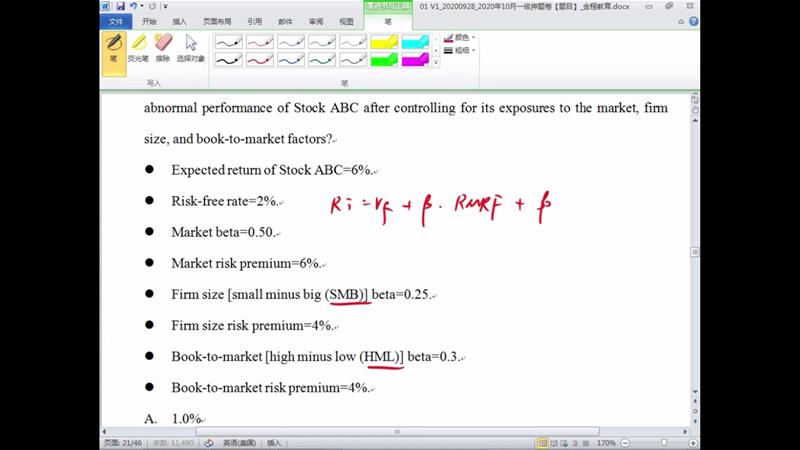Switch to the 审阅 (Review) ribbon tab
The width and height of the screenshot is (800, 450).
[315, 20]
